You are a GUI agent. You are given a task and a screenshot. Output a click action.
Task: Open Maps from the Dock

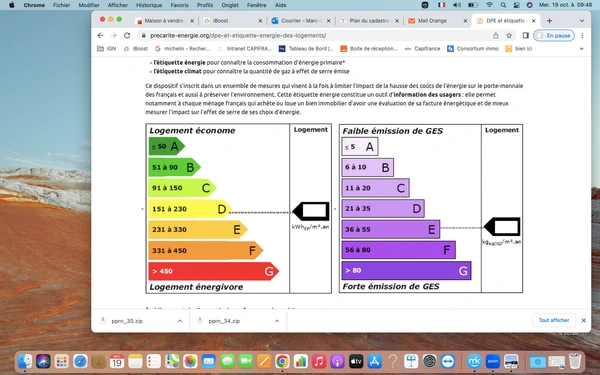[172, 361]
